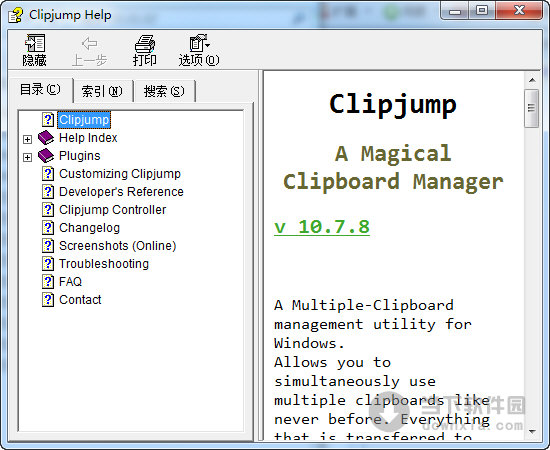Open the Options (选项) toolbar menu
Screen dimensions: 550x450
click(x=199, y=50)
